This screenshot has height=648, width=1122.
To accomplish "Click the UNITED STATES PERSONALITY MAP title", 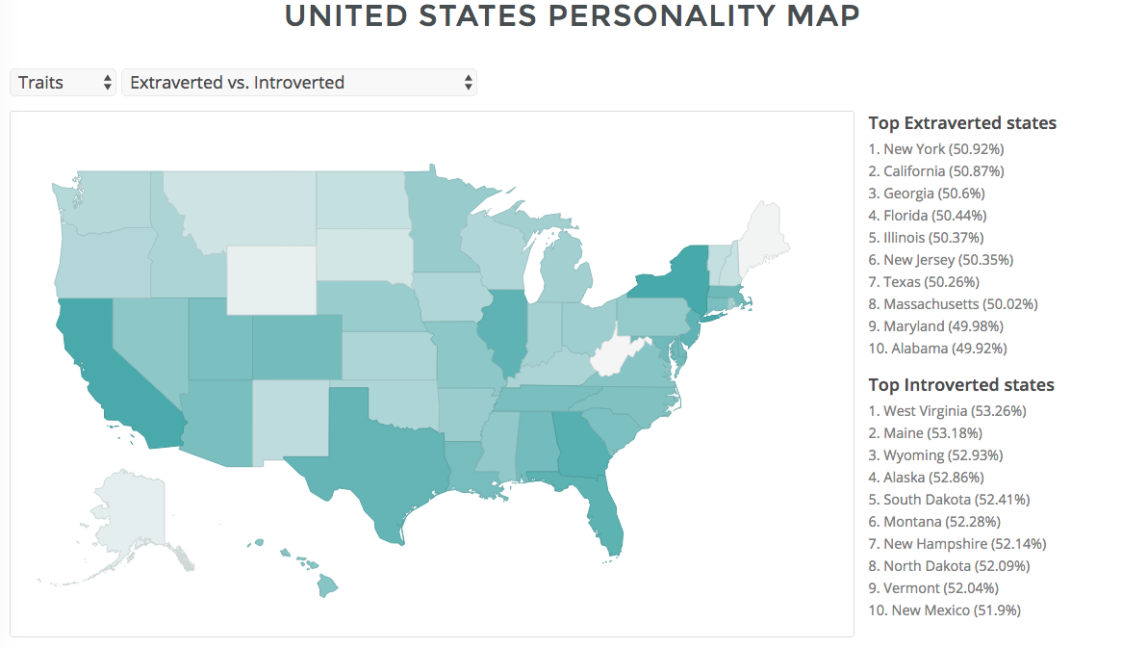I will point(573,15).
